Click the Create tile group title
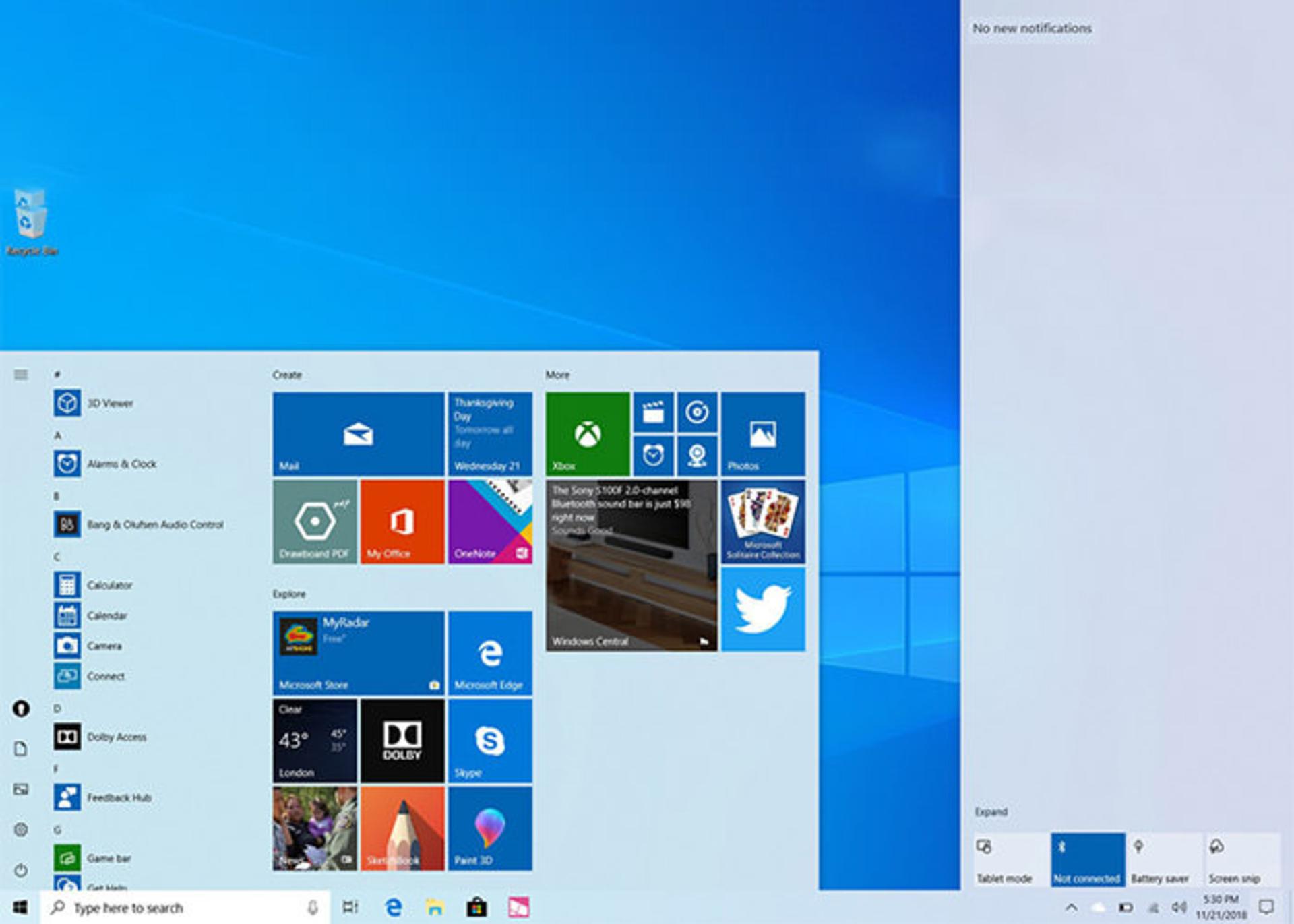The image size is (1294, 924). pyautogui.click(x=287, y=375)
